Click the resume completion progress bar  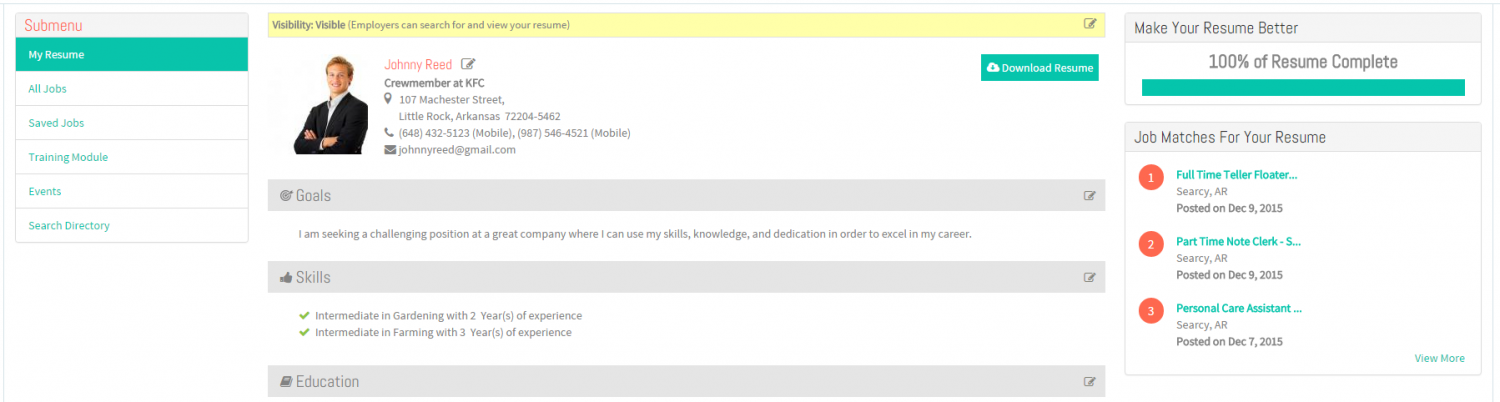tap(1303, 88)
